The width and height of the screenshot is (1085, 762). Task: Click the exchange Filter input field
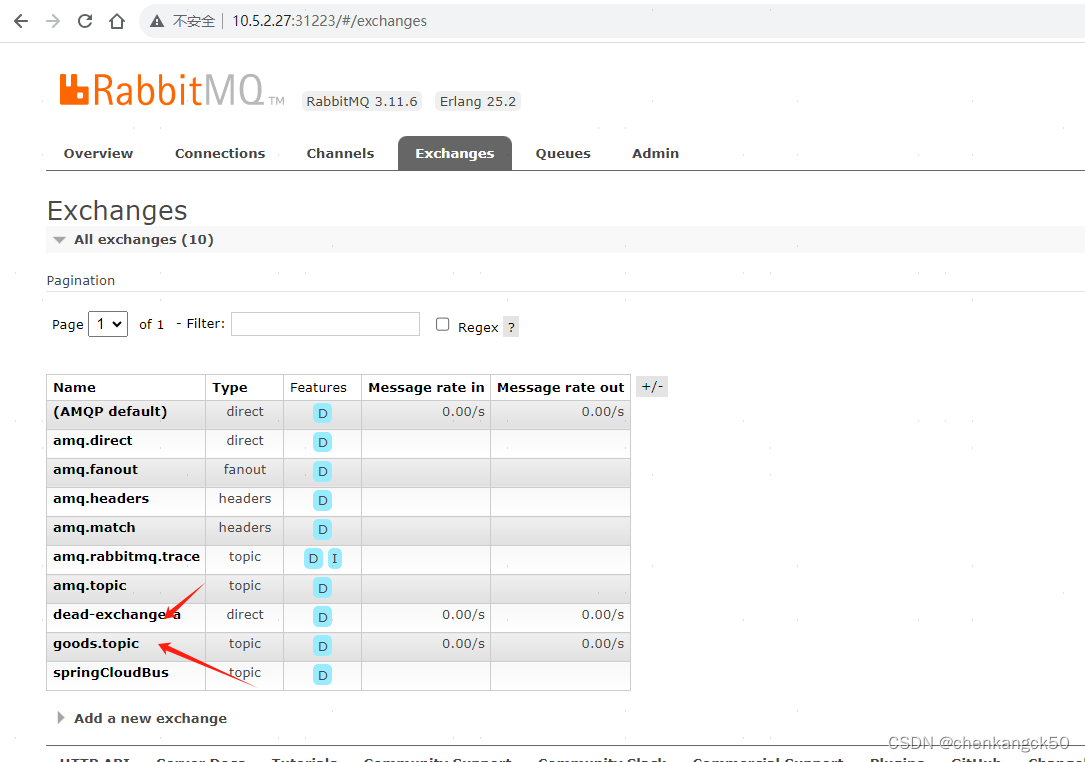325,324
